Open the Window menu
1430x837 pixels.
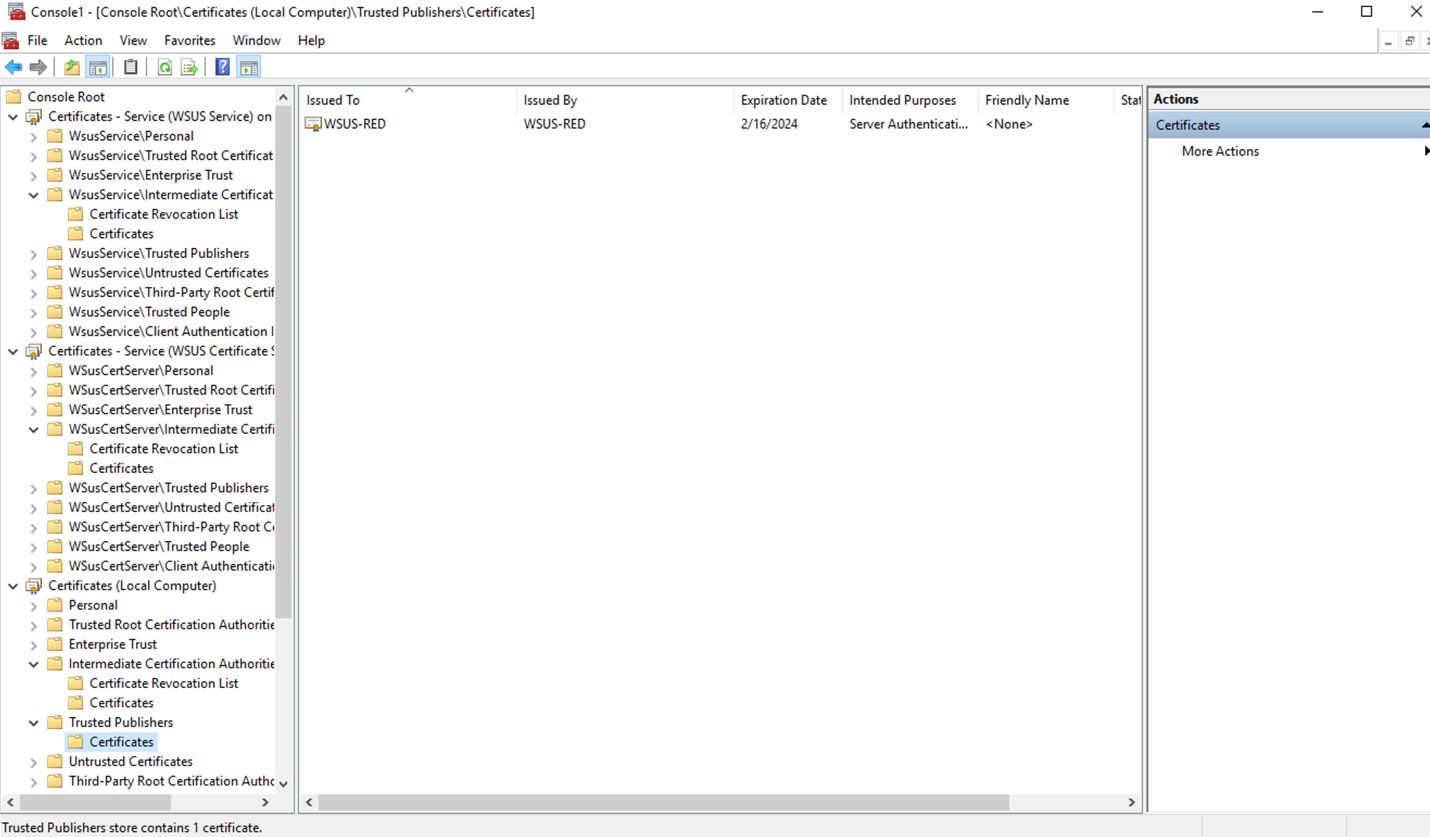coord(257,40)
